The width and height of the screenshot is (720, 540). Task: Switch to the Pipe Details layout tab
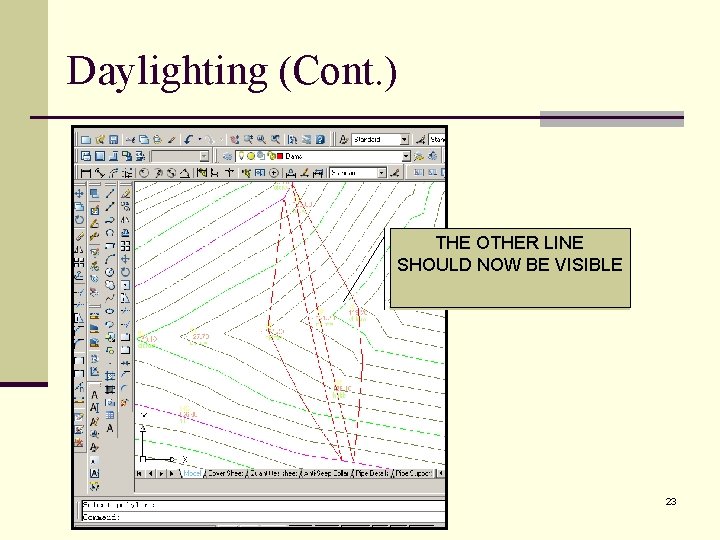pos(372,473)
